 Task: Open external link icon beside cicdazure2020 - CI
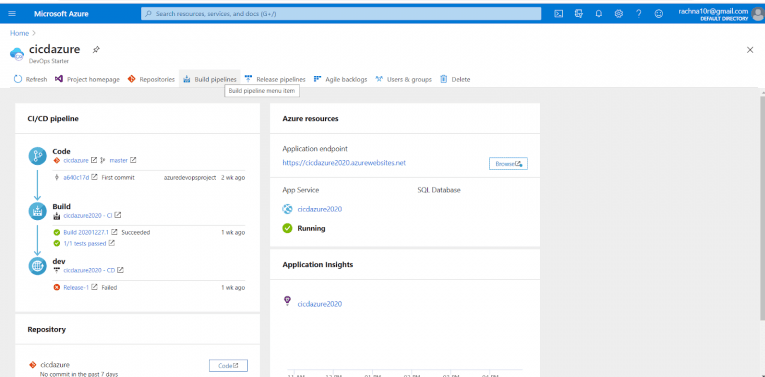(118, 215)
